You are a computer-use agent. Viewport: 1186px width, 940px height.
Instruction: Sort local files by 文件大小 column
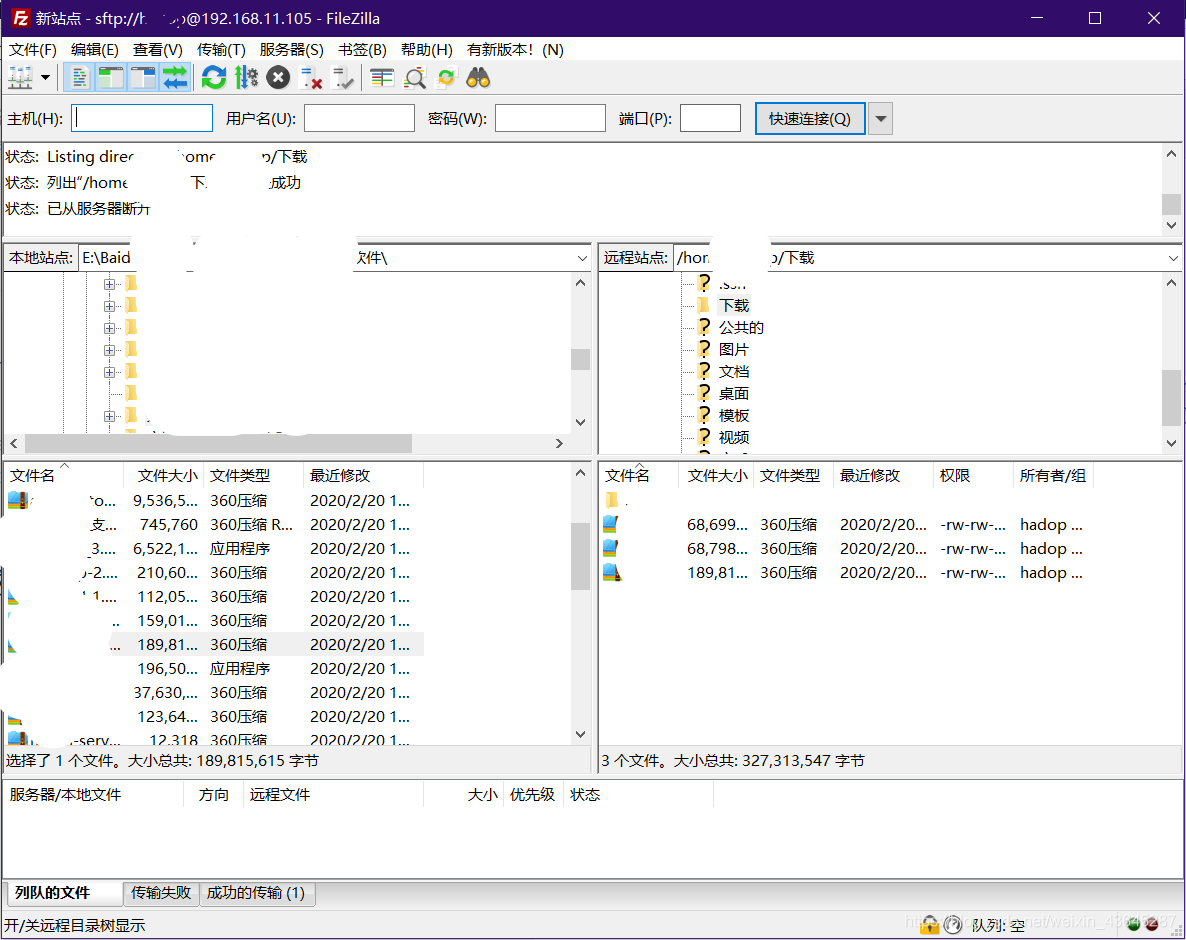point(163,476)
